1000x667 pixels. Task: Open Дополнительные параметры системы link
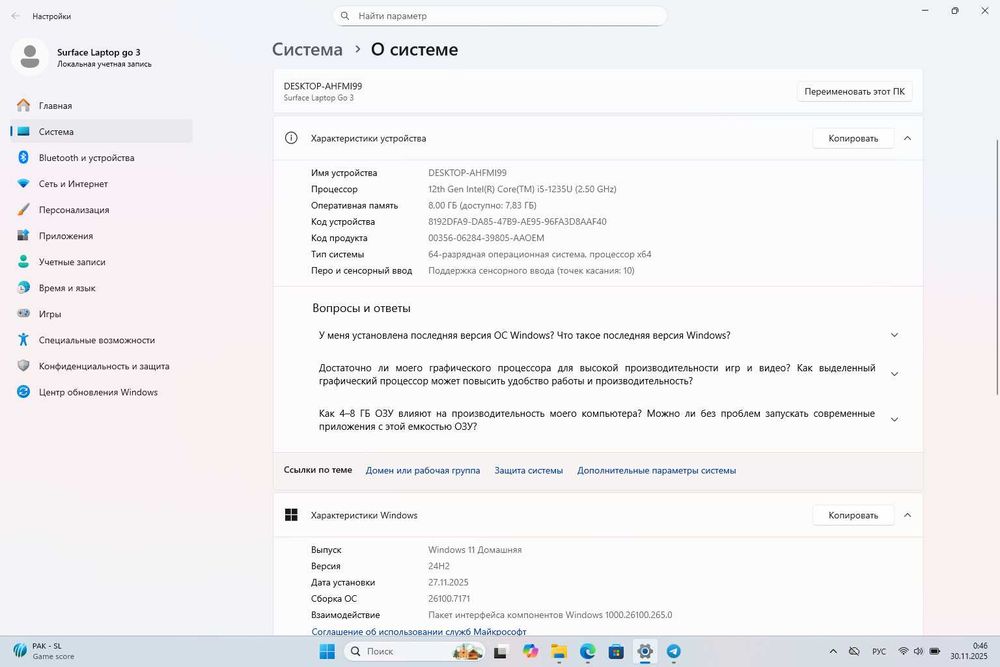[656, 471]
